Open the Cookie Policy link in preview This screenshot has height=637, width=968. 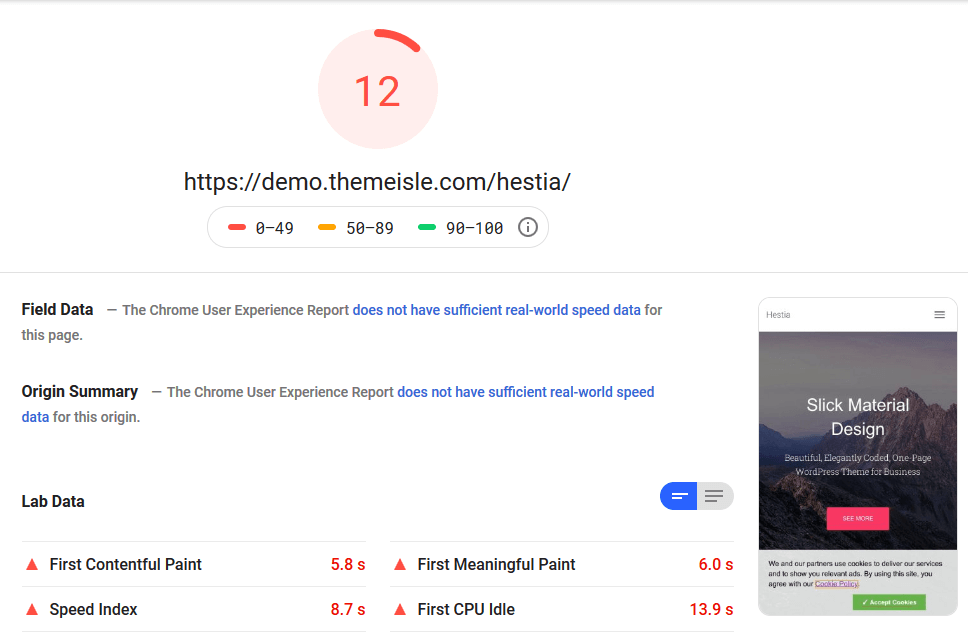837,584
